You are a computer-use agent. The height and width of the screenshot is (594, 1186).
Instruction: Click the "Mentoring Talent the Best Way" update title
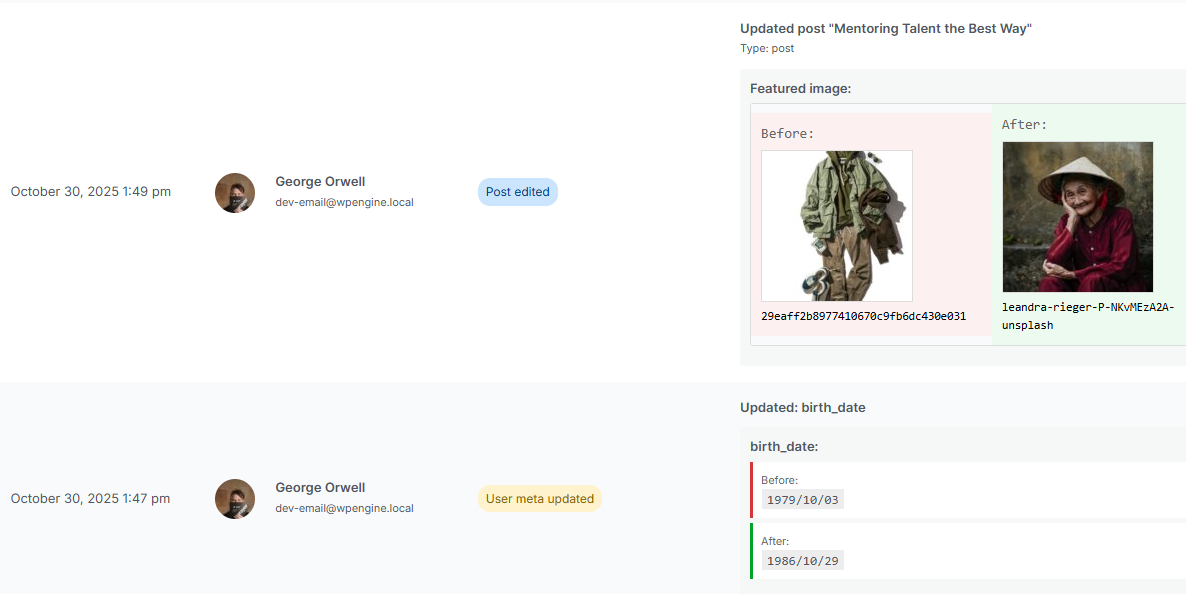885,29
